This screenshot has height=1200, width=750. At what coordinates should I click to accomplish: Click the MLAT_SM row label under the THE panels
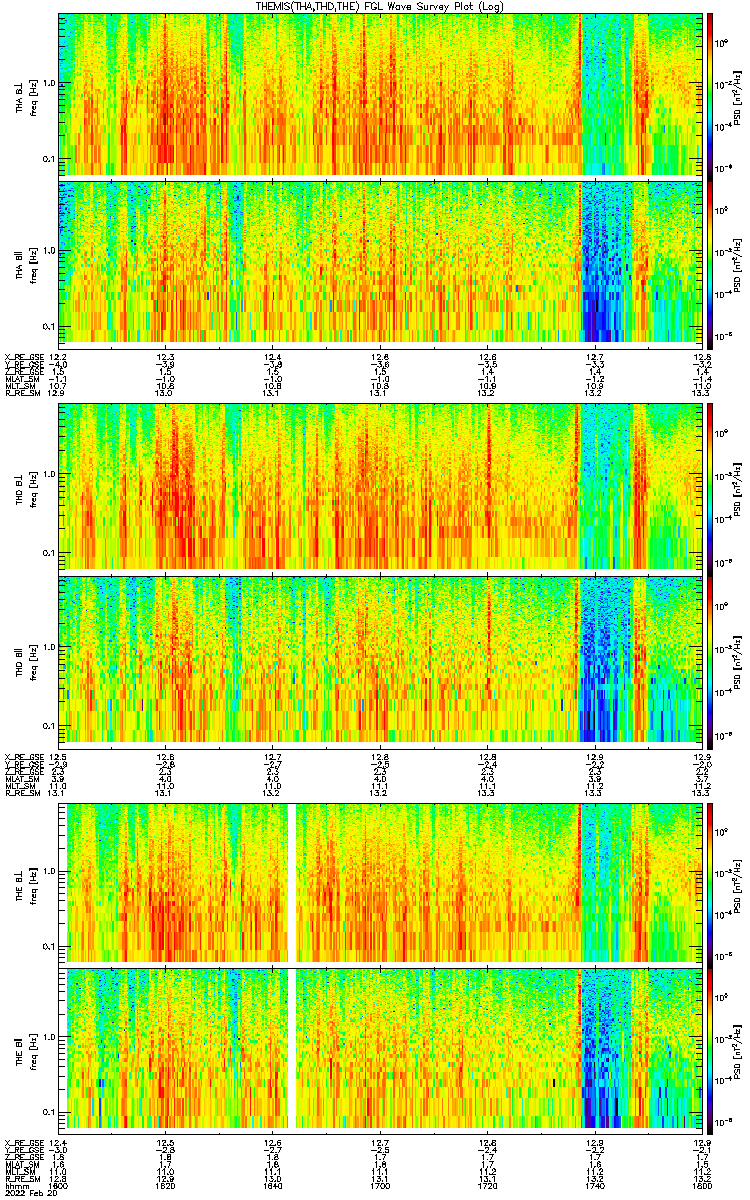pos(21,1164)
